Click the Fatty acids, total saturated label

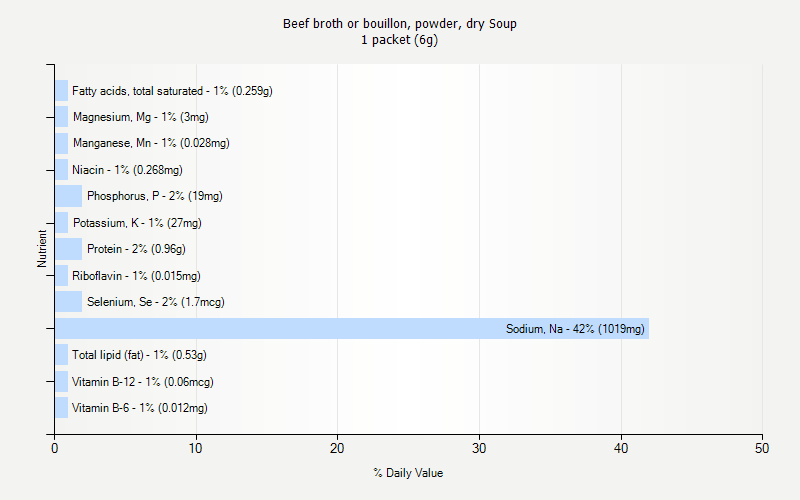(172, 91)
